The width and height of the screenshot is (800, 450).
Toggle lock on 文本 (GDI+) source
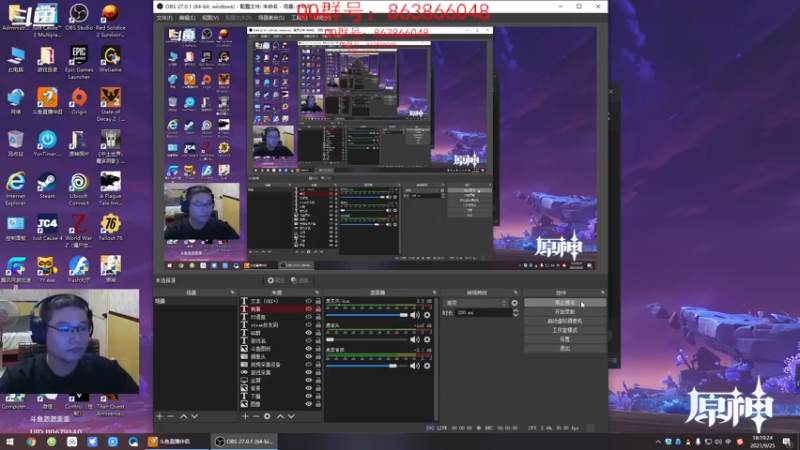tap(318, 301)
